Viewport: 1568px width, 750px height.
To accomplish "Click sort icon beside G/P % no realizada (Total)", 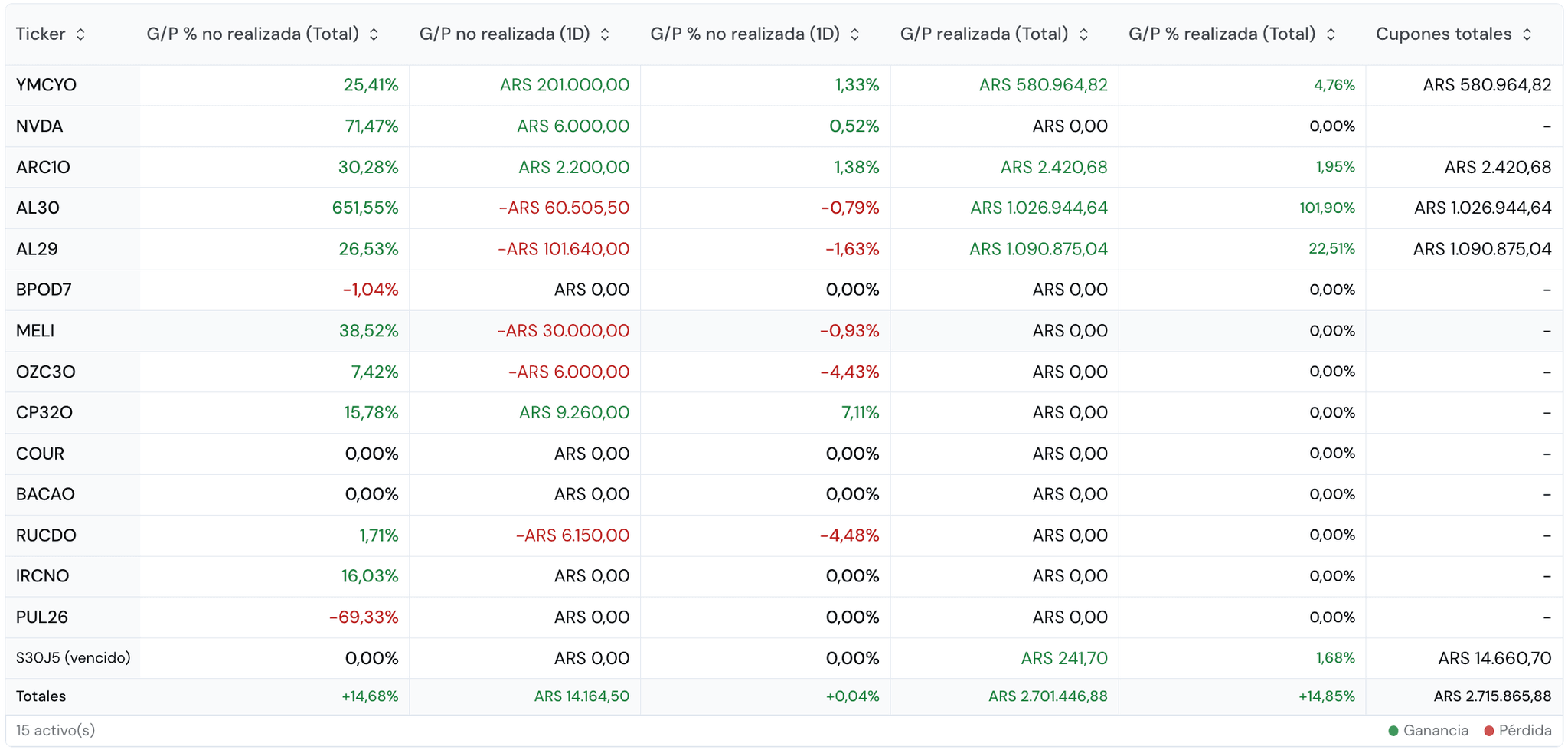I will [x=374, y=34].
